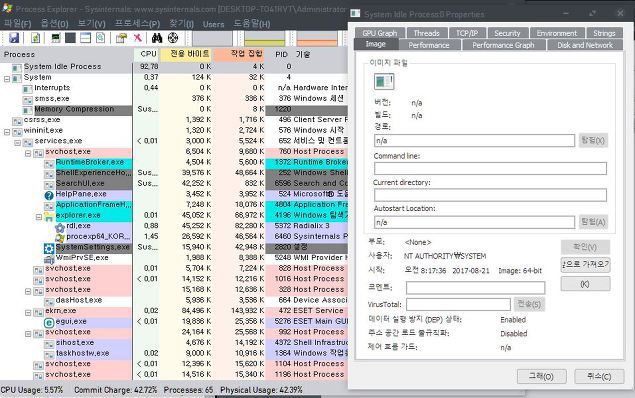Image resolution: width=635 pixels, height=398 pixels.
Task: Click the explorer.exe folder icon
Action: click(x=49, y=216)
